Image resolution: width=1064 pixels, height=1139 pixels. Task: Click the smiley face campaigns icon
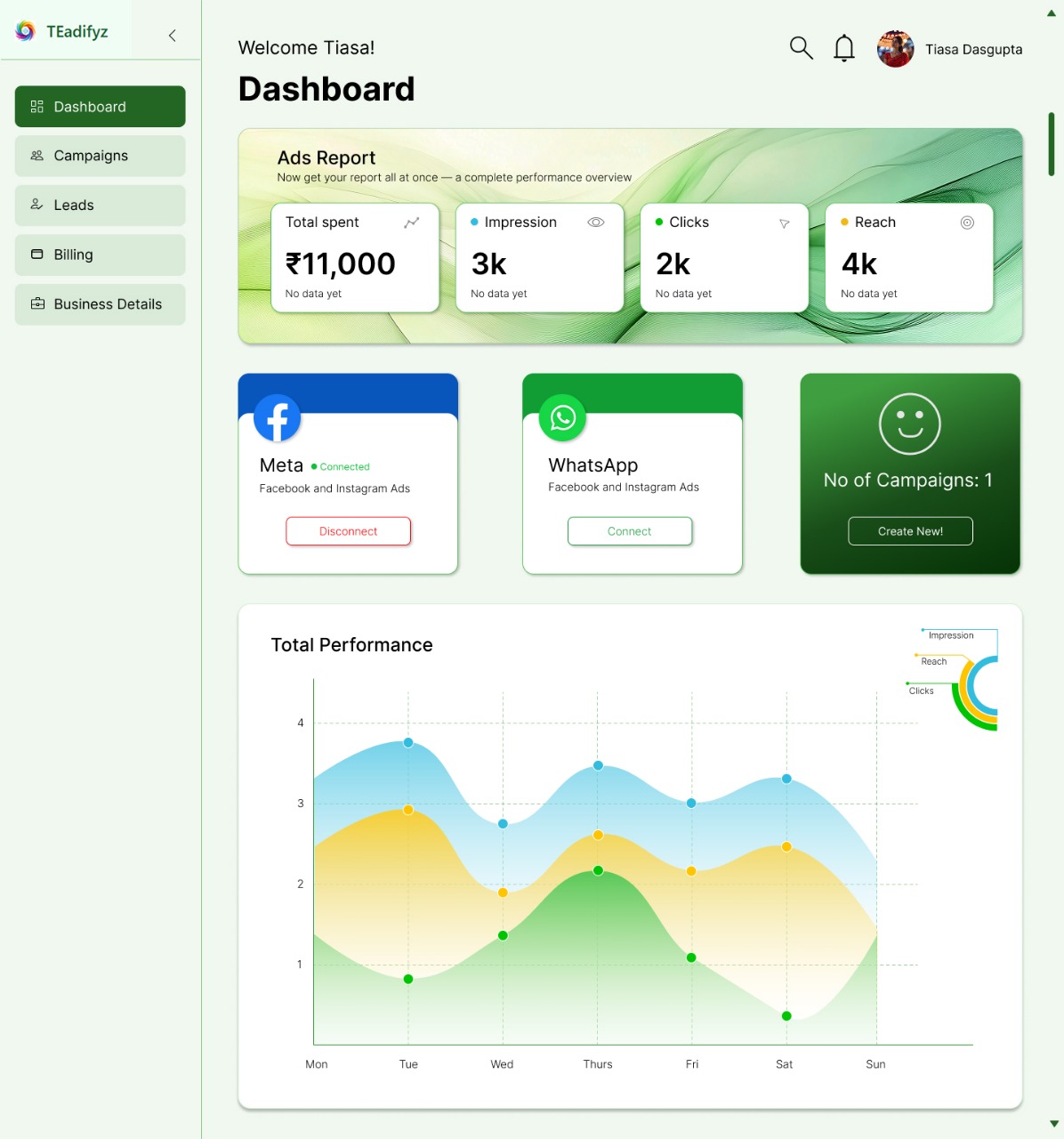pyautogui.click(x=909, y=424)
